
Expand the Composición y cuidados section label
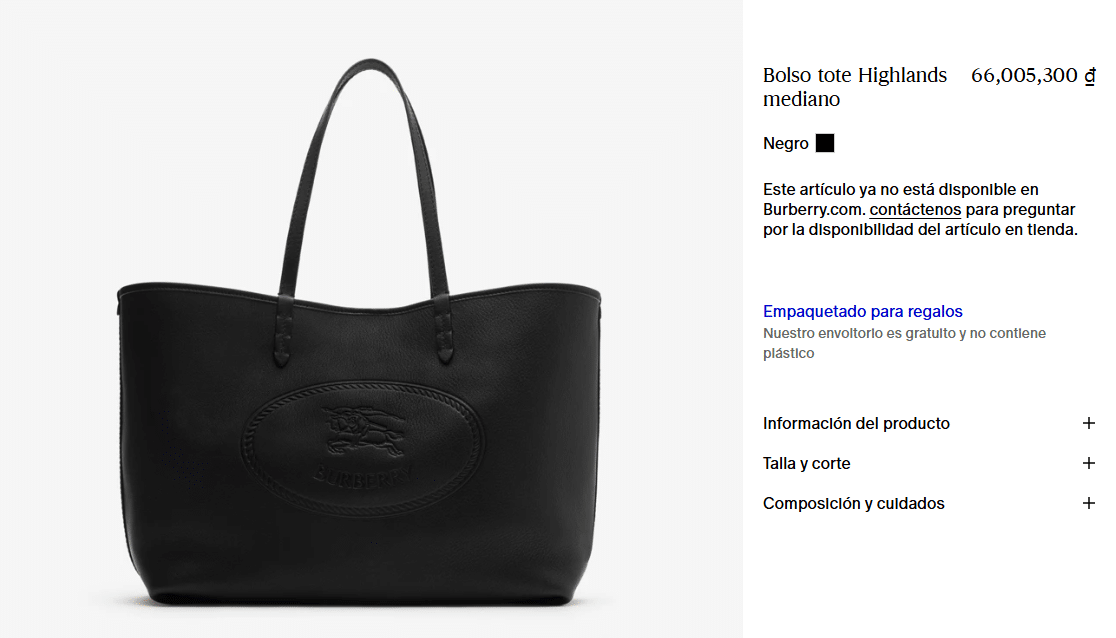[853, 503]
